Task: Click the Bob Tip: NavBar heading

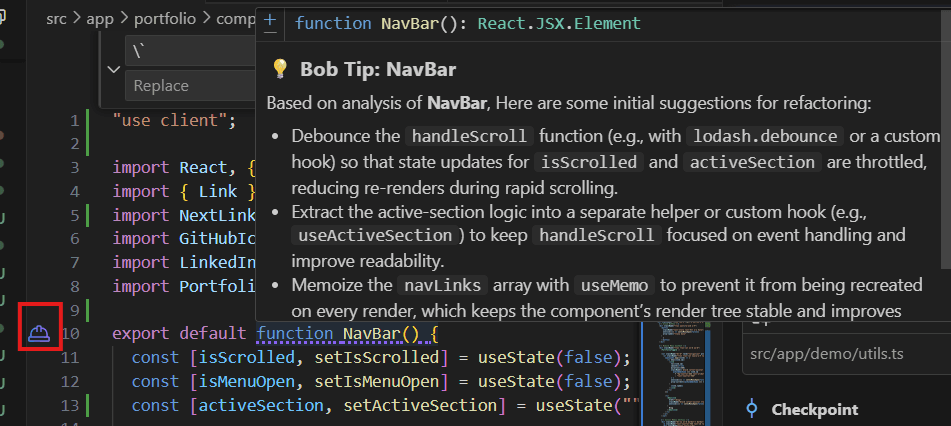Action: tap(378, 70)
